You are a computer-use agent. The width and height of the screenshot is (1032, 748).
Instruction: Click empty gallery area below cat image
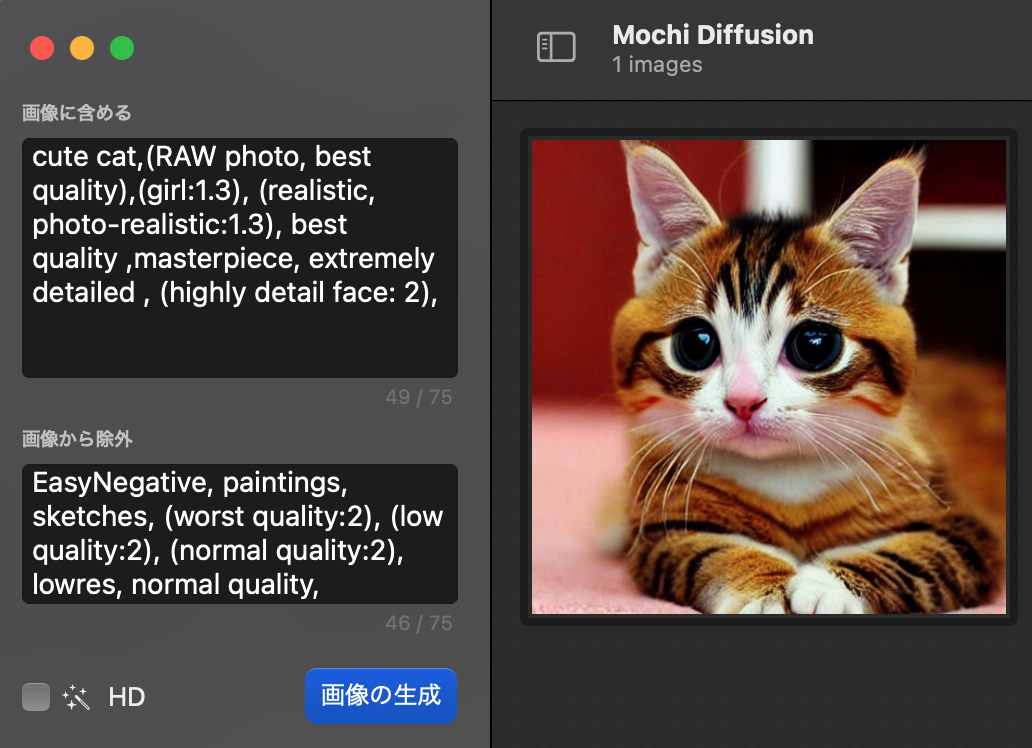[x=768, y=690]
